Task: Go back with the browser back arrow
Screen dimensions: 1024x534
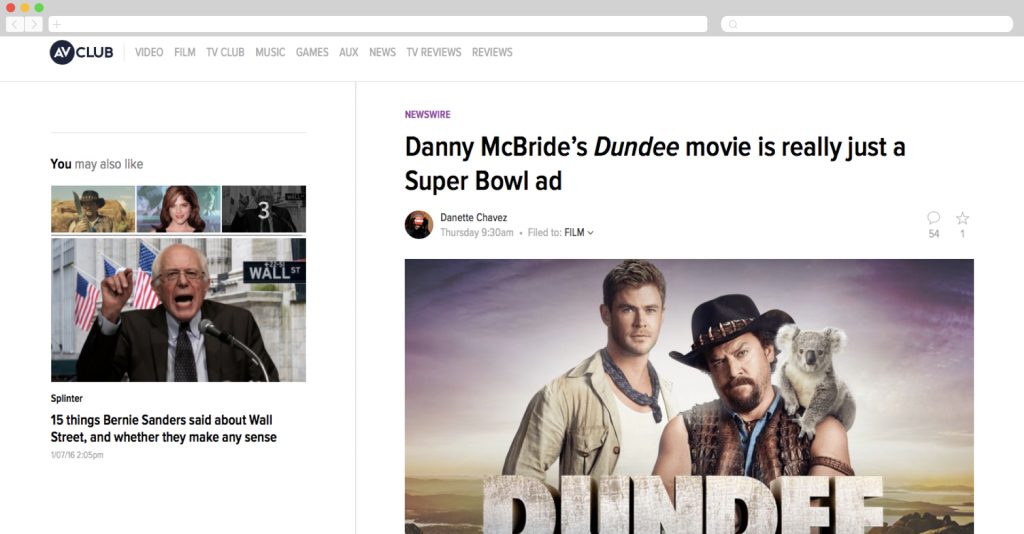Action: coord(15,24)
